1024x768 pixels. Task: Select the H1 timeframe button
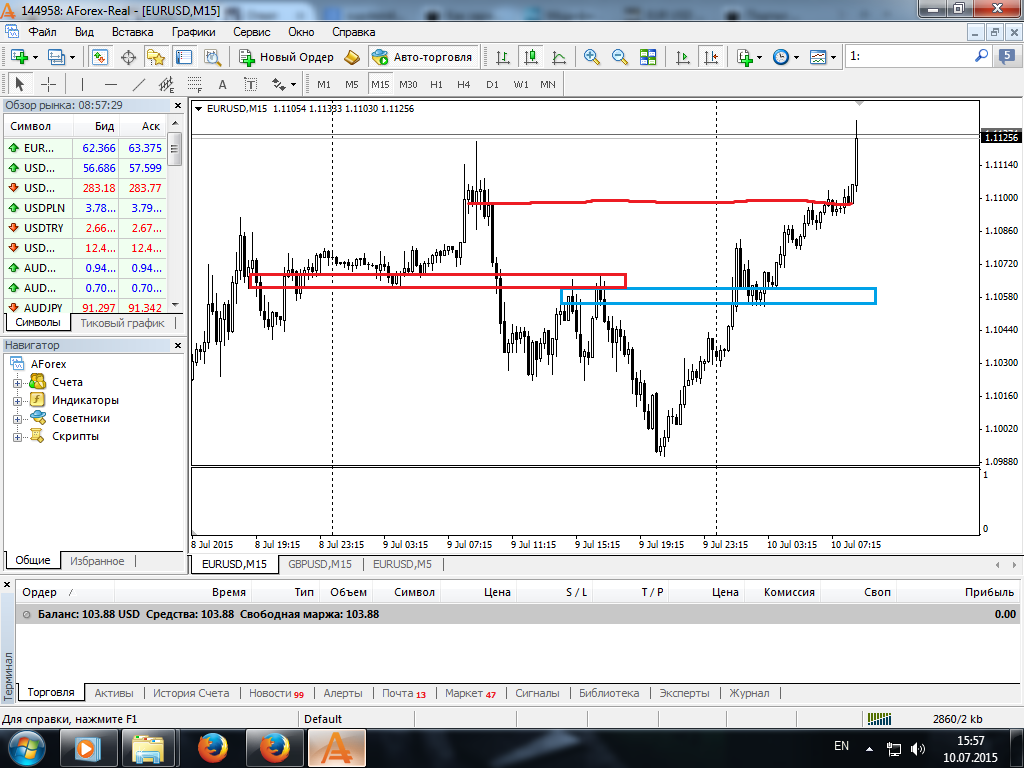(x=436, y=84)
